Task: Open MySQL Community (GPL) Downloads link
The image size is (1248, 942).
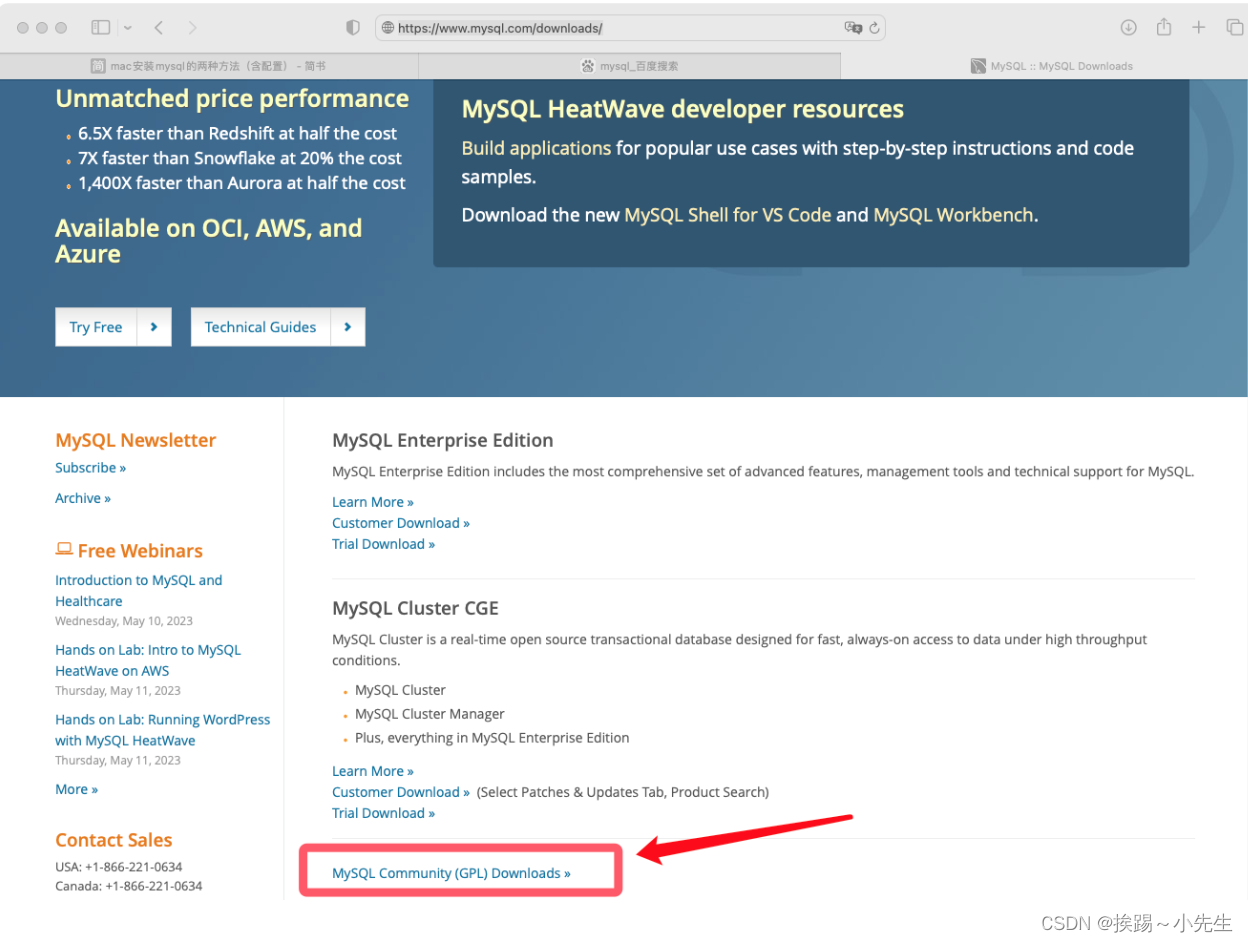Action: tap(451, 872)
